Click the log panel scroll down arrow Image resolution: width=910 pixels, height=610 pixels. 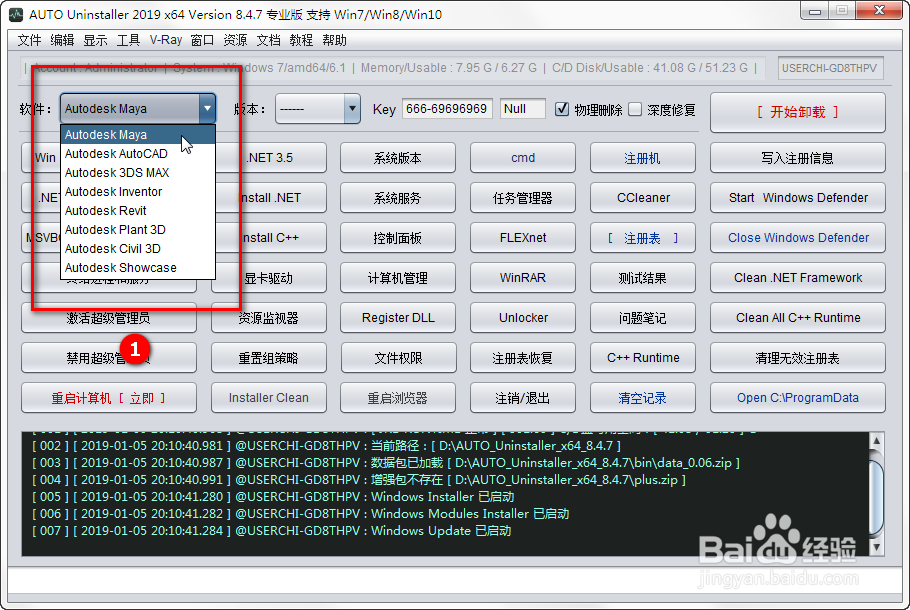[876, 546]
